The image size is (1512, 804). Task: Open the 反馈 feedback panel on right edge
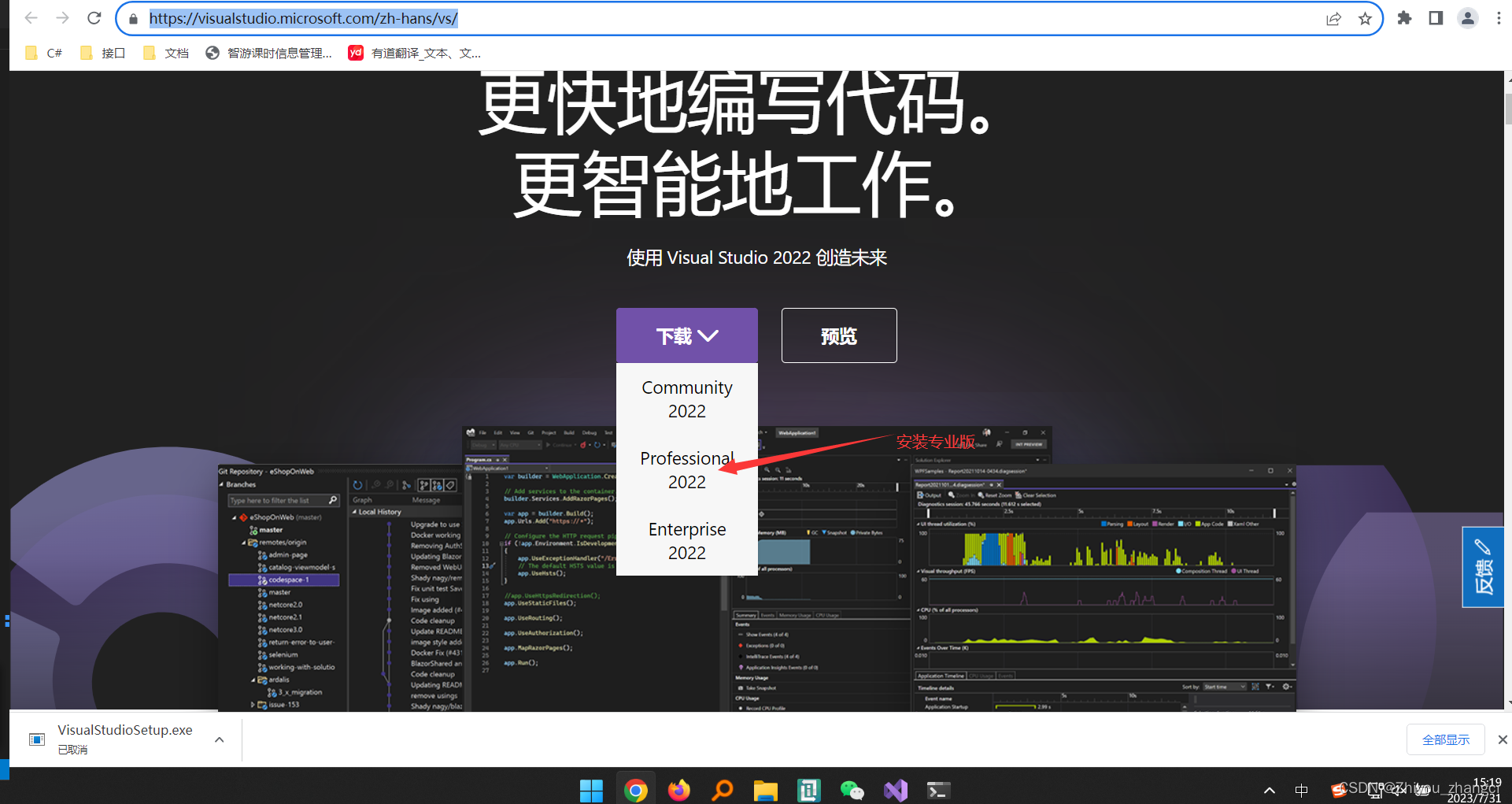pos(1483,567)
